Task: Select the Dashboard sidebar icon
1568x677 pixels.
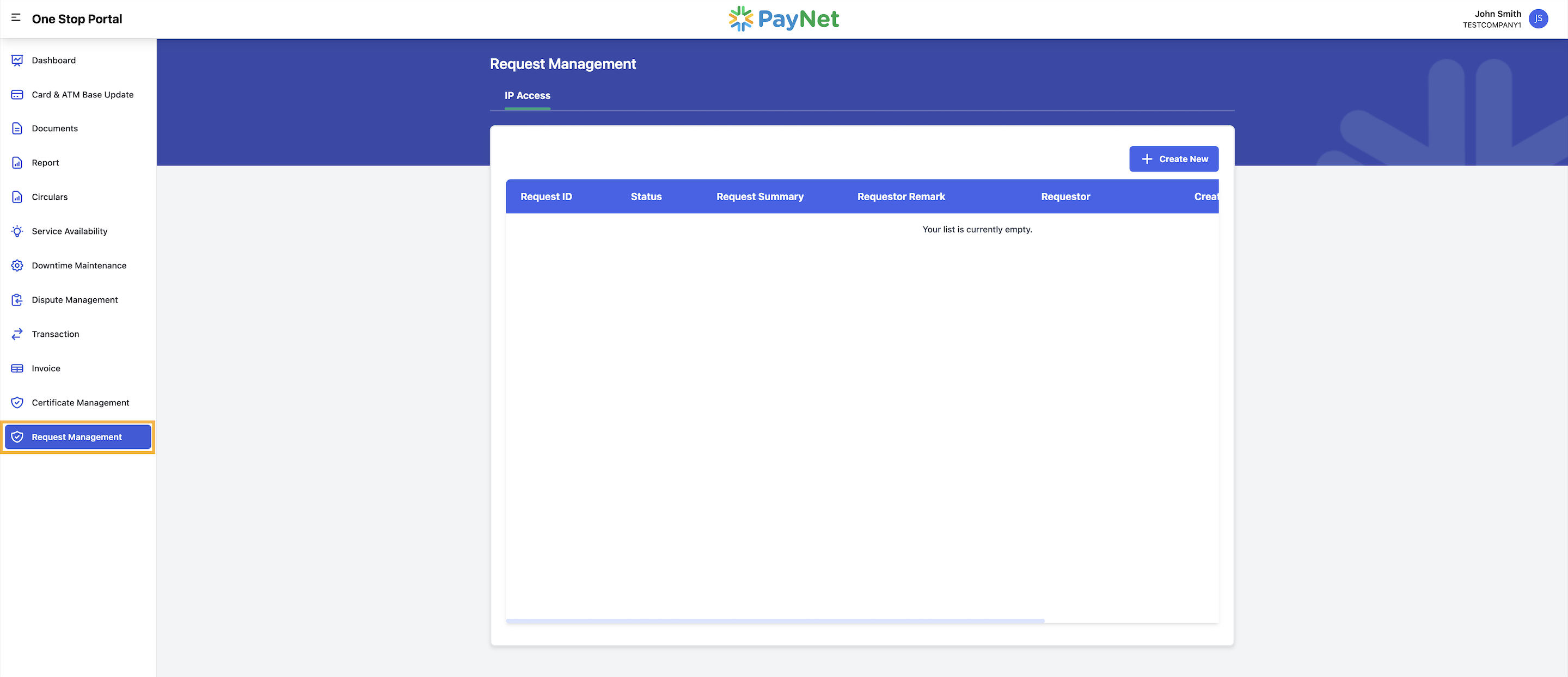Action: click(x=16, y=60)
